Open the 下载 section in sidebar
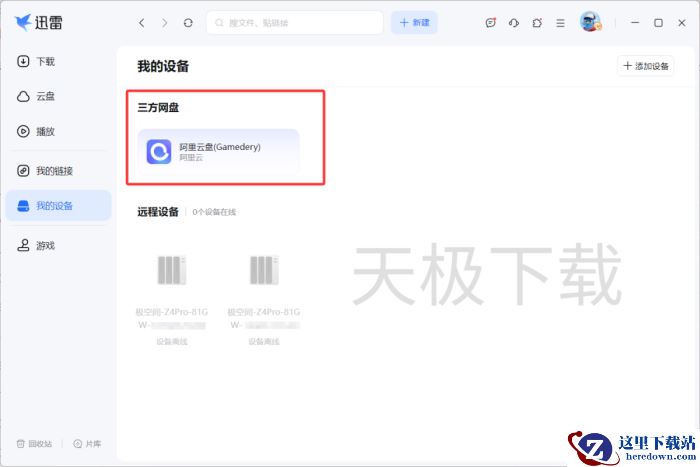 (36, 61)
